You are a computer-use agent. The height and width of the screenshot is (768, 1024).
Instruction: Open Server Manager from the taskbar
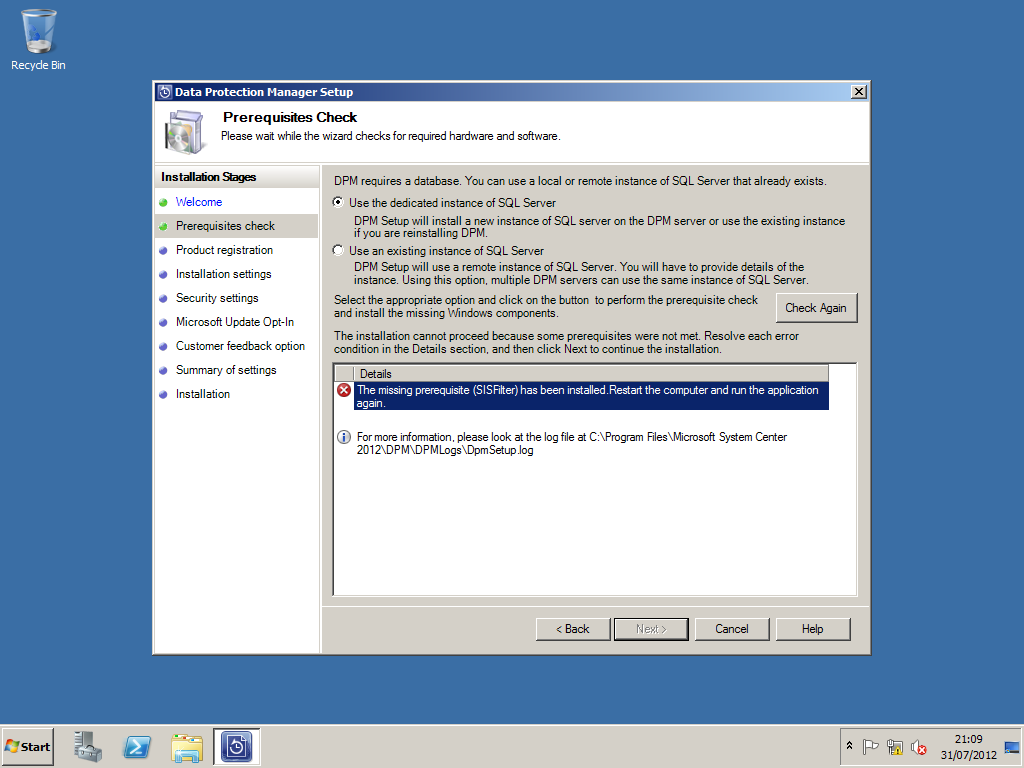click(88, 746)
